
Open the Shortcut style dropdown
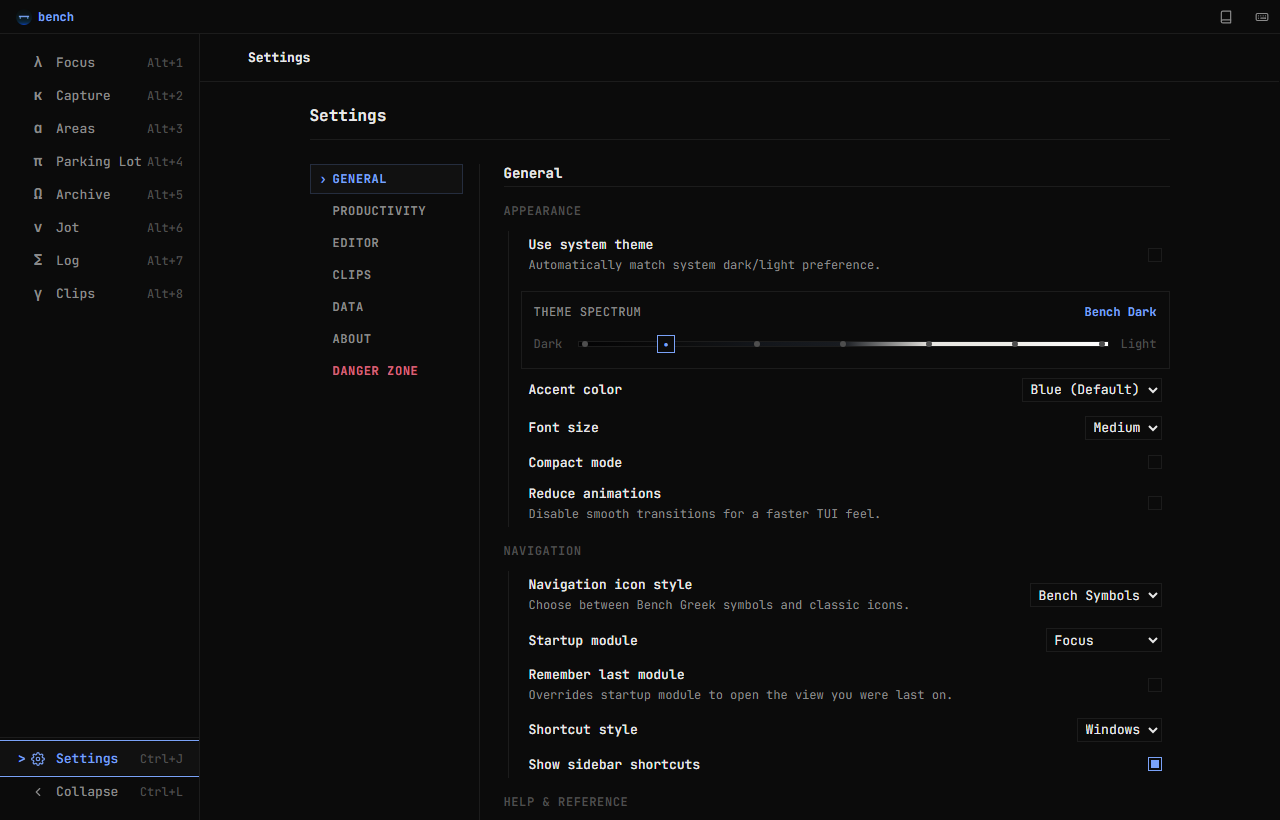[1119, 729]
